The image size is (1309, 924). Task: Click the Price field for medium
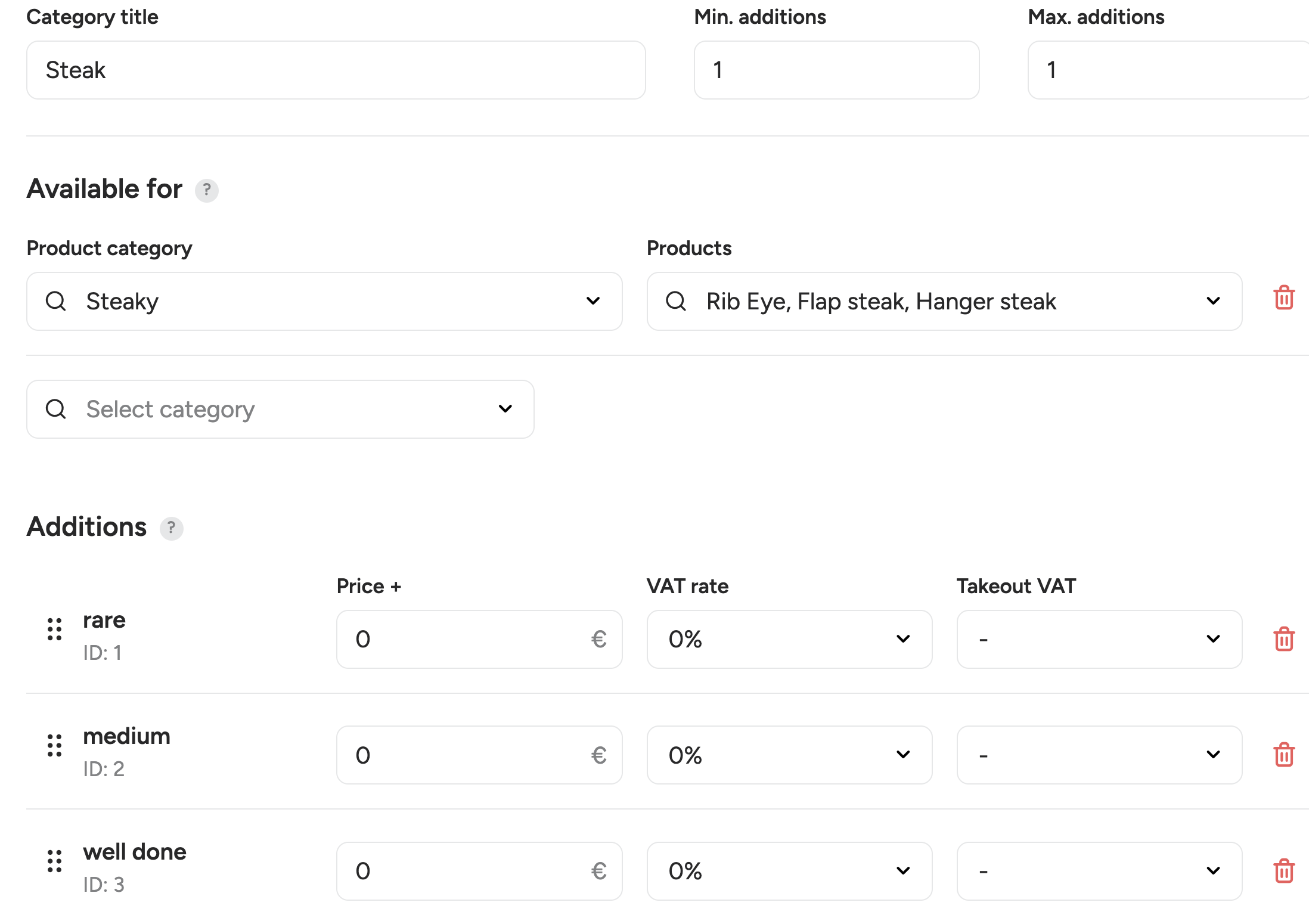(479, 755)
